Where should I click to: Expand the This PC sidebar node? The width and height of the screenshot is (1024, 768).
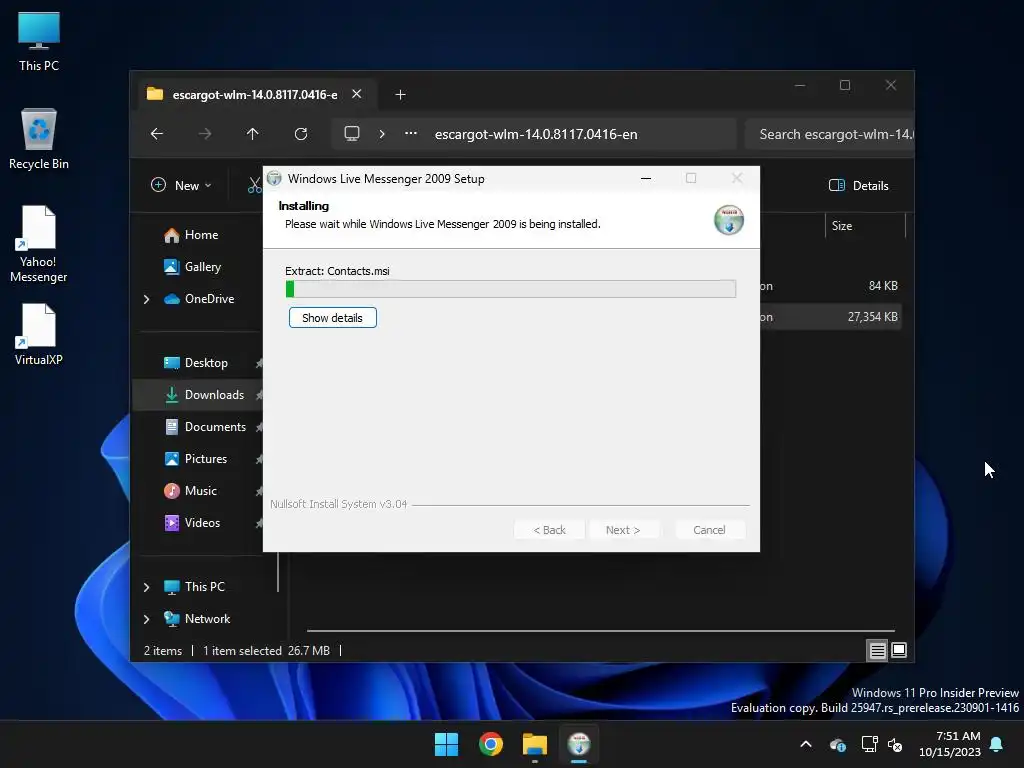(146, 587)
